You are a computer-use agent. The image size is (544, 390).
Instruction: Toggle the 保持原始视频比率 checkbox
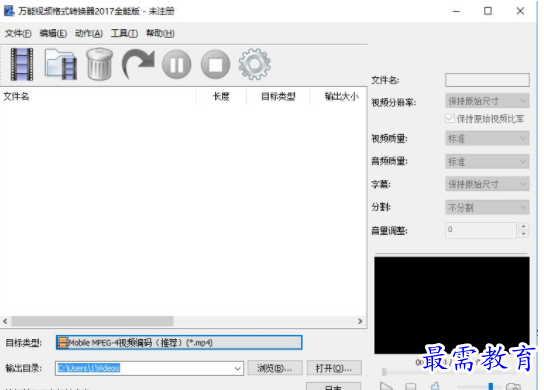point(450,119)
